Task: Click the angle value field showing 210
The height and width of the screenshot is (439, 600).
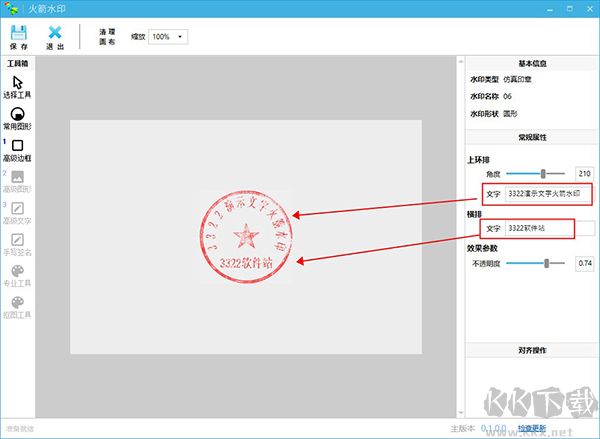Action: pos(584,174)
